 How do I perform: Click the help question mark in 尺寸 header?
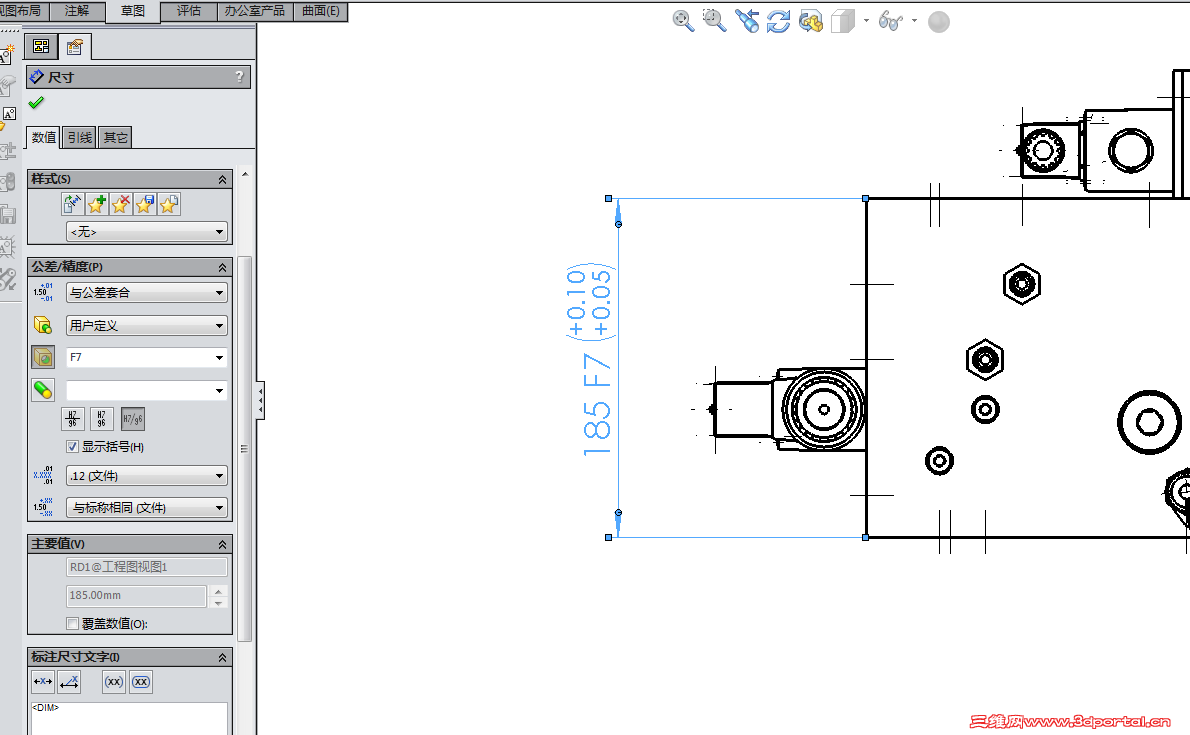point(239,77)
